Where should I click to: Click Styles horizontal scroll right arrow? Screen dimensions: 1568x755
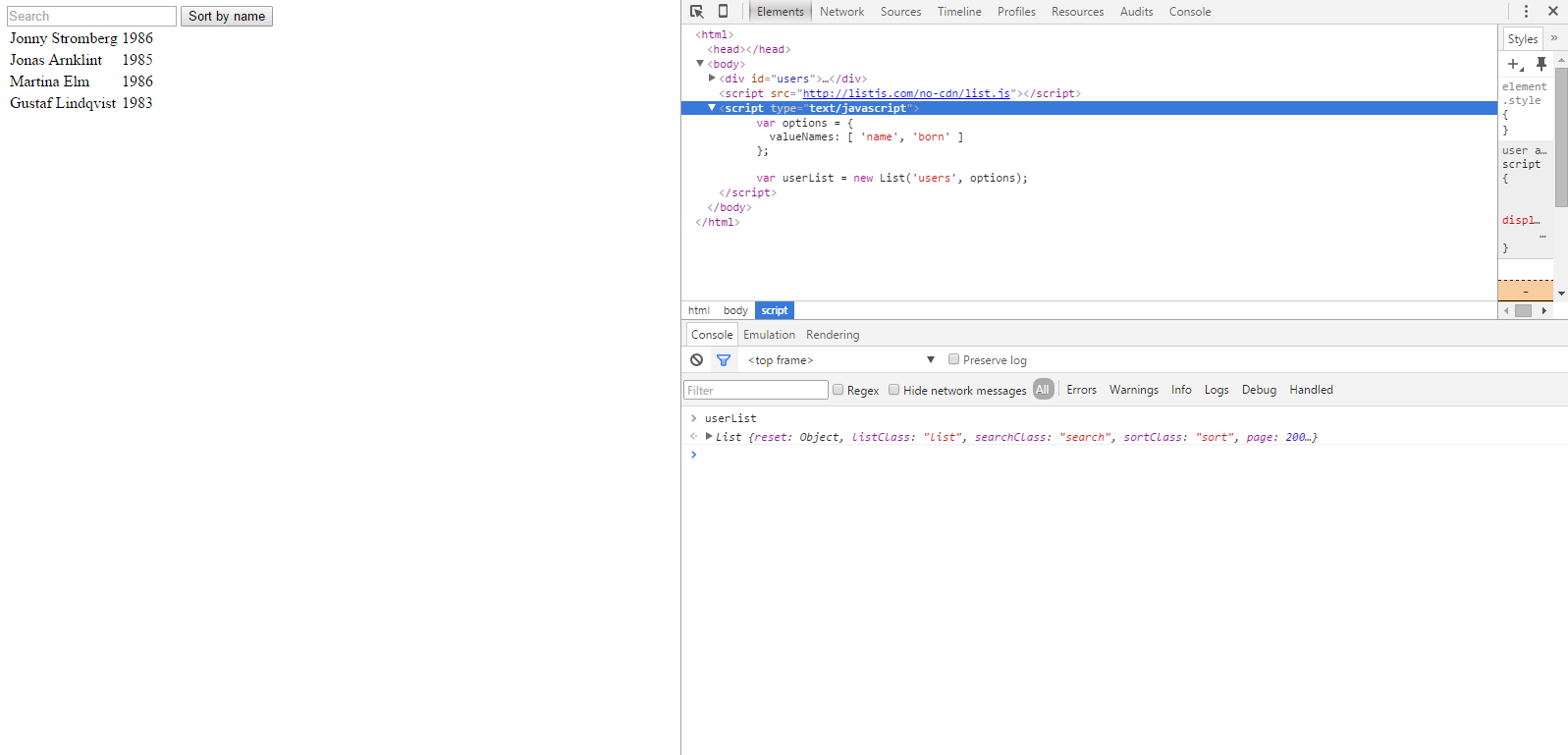[x=1544, y=311]
